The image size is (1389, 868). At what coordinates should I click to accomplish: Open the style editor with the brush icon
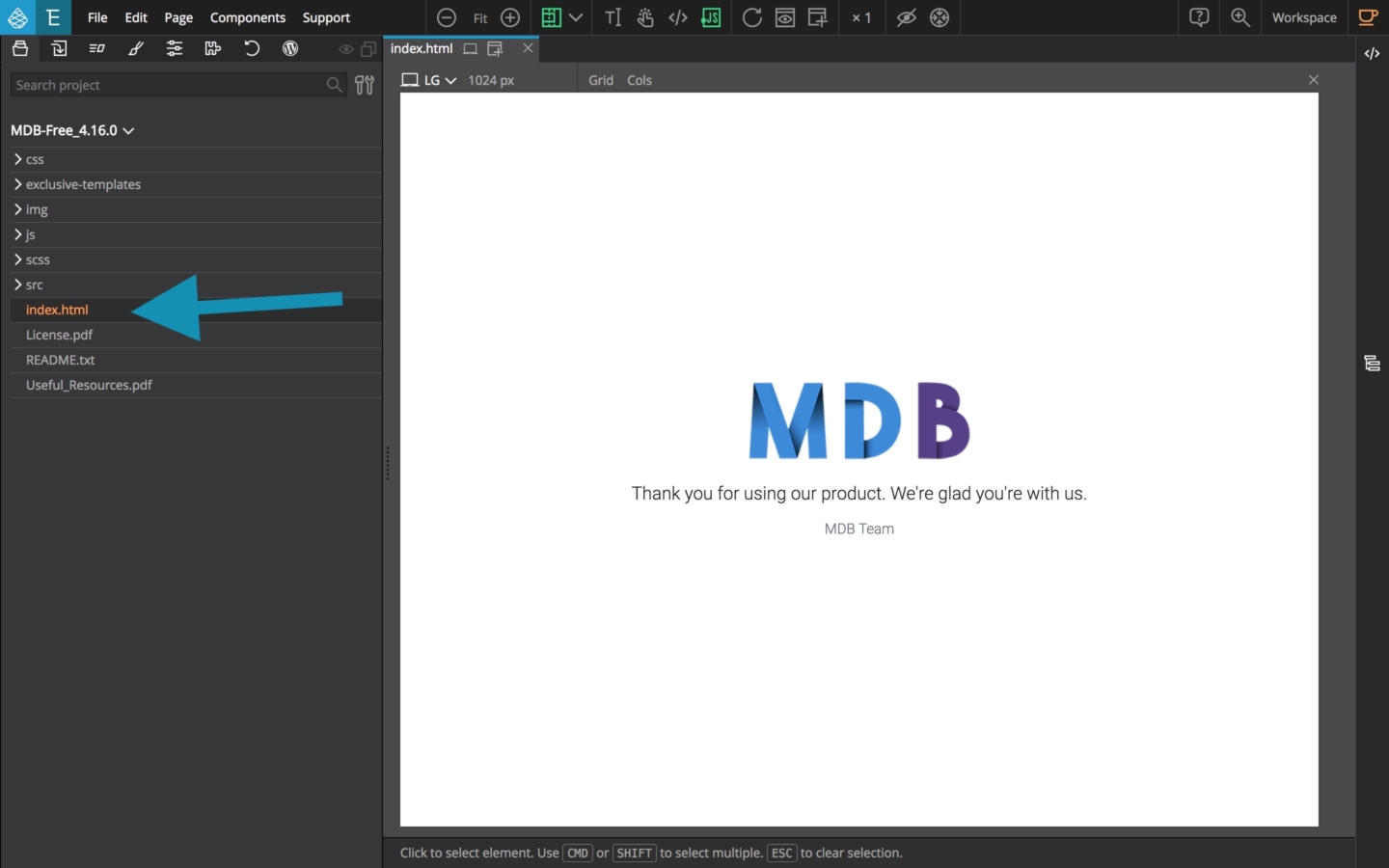click(x=136, y=48)
